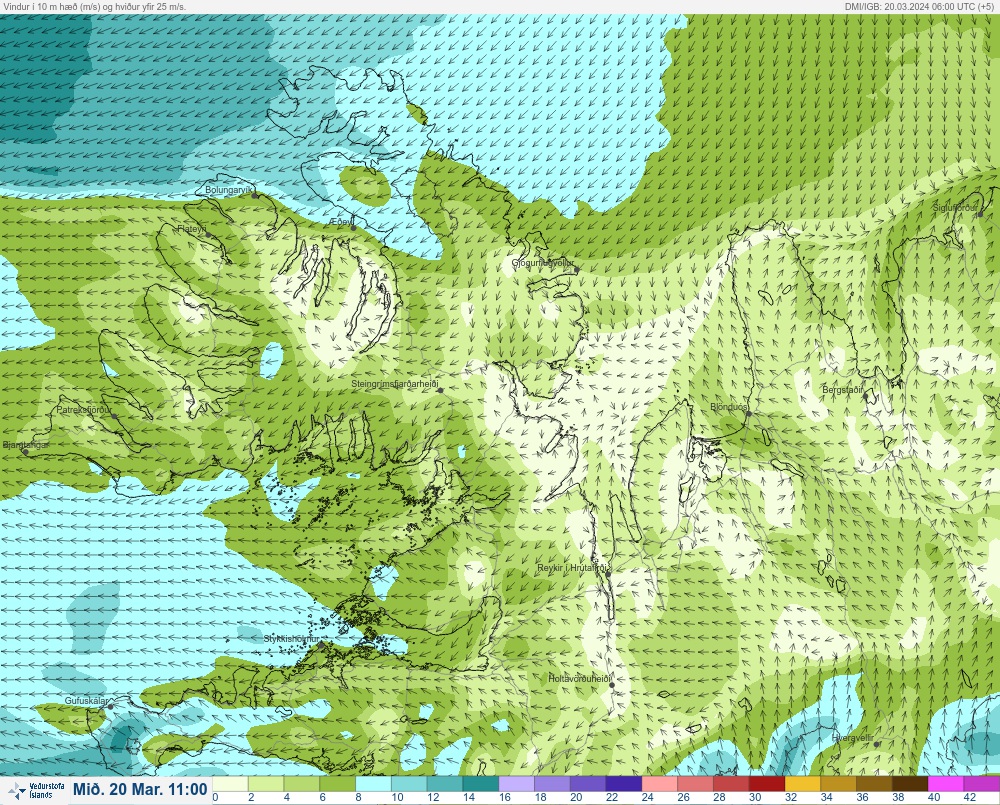Click the Holtavörðuheiði station label

click(x=580, y=679)
